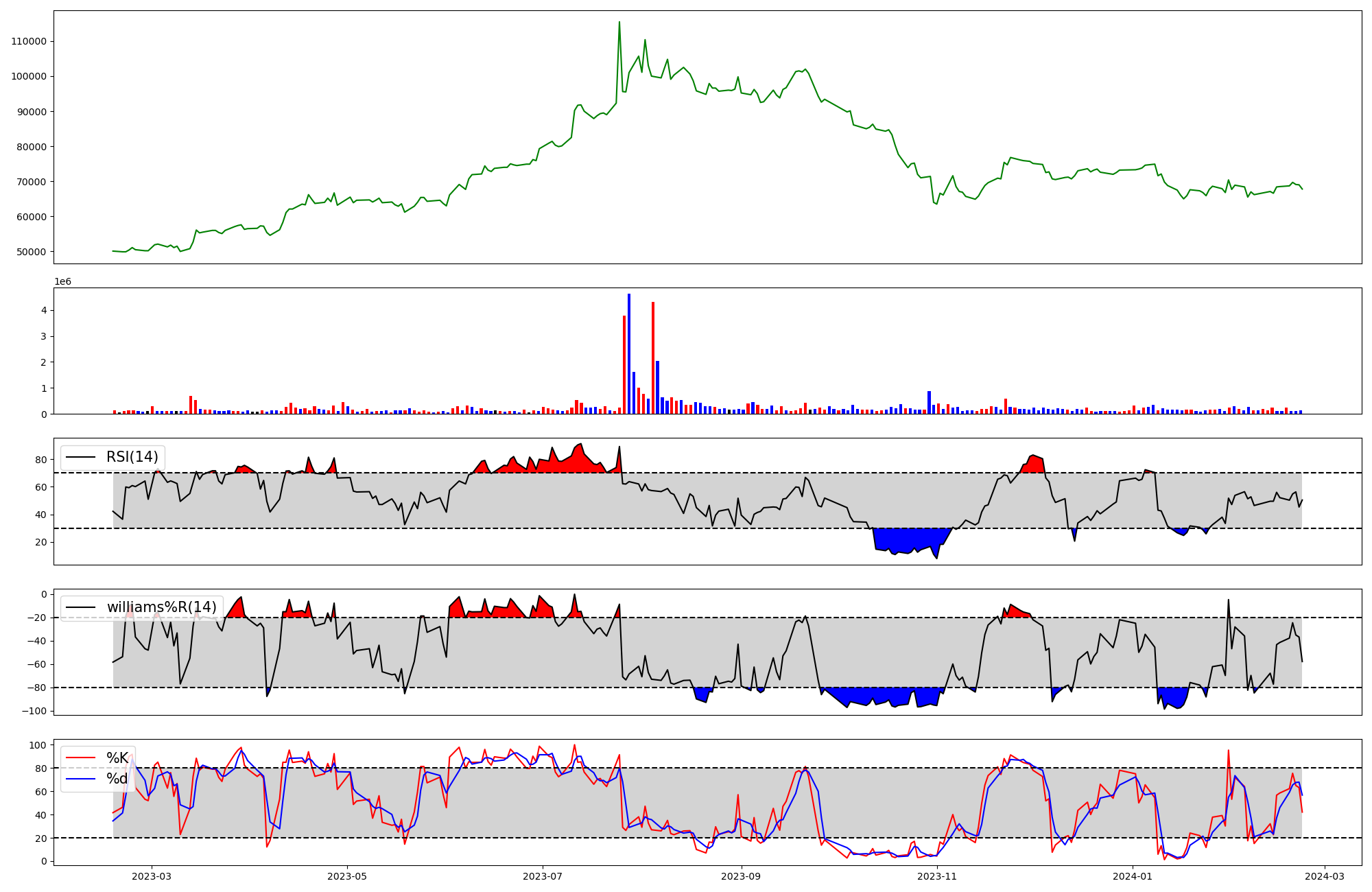
Task: Click the 2023-05 x-axis date label
Action: (x=347, y=876)
